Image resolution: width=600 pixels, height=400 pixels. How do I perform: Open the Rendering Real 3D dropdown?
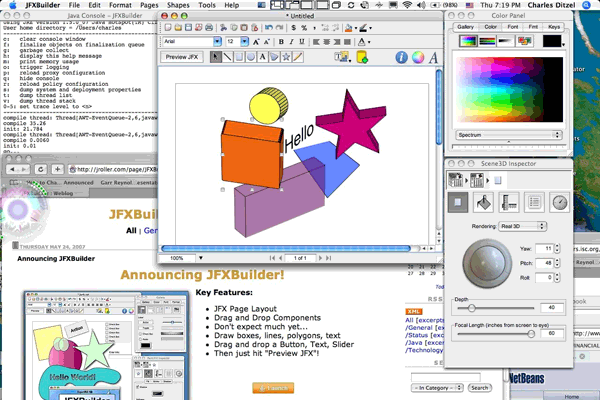(x=523, y=226)
